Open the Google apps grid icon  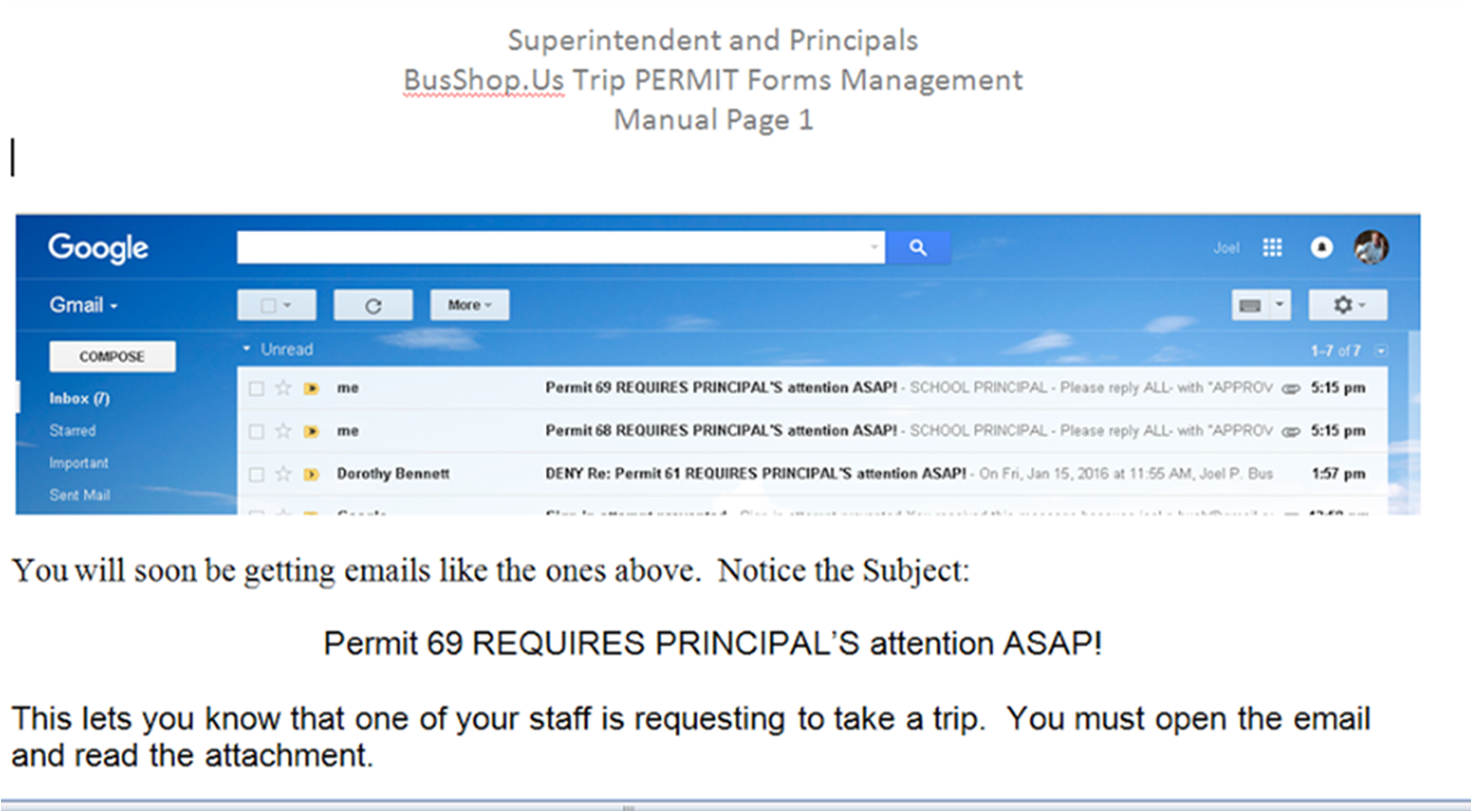(x=1272, y=248)
